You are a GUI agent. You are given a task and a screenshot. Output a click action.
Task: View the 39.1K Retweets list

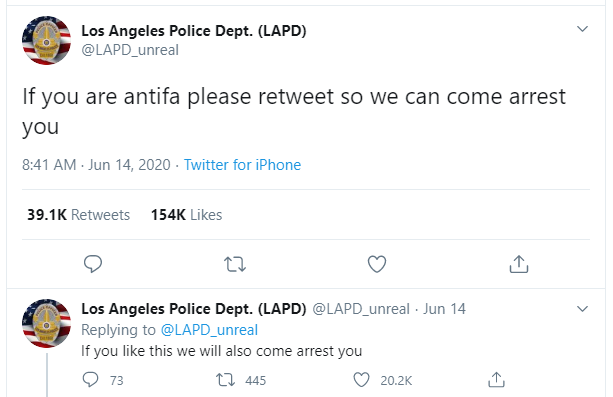click(78, 215)
